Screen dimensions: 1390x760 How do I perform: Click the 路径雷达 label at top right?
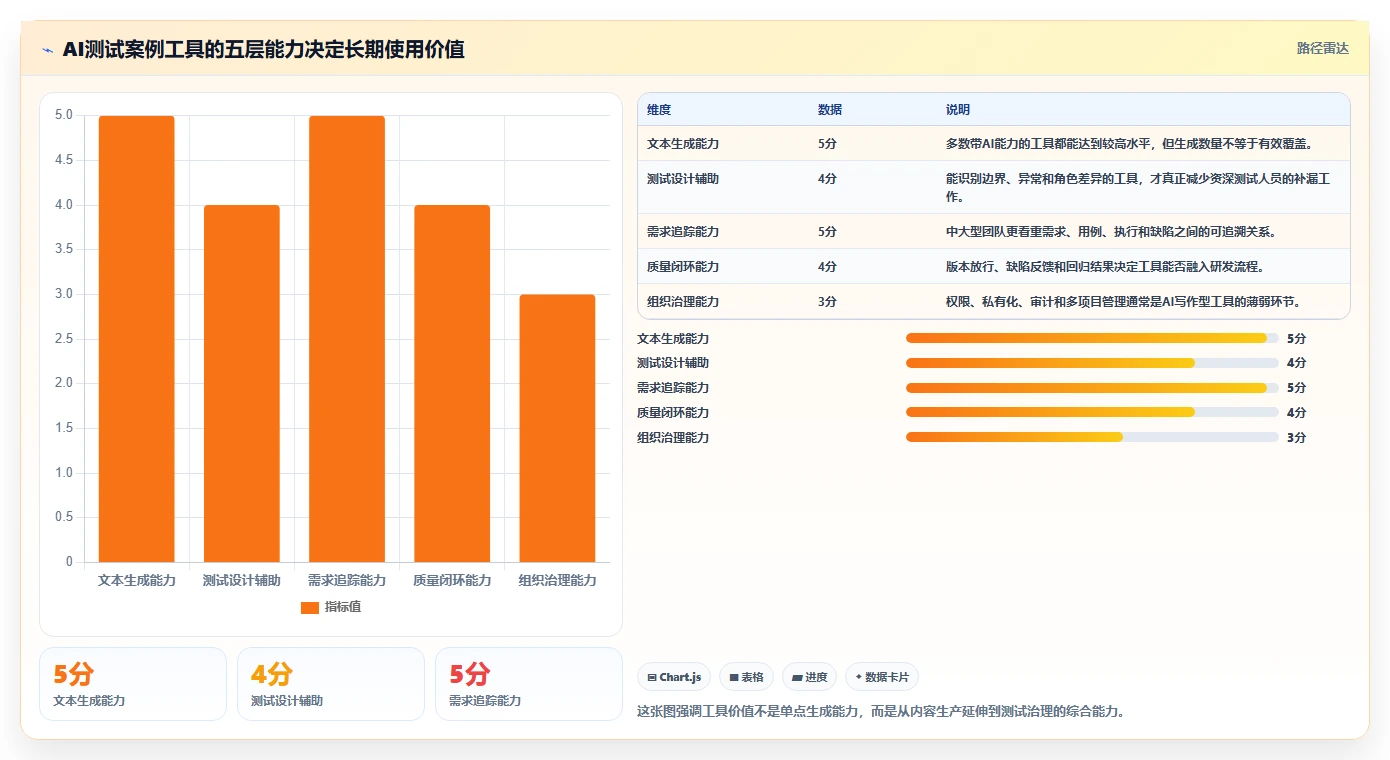click(x=1323, y=48)
